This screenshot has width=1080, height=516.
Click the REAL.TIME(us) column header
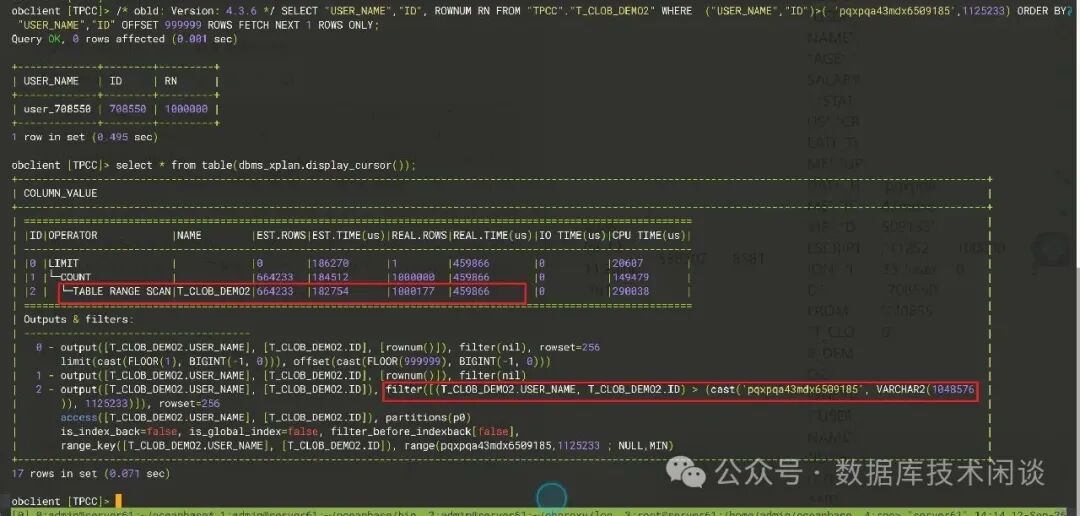(x=491, y=236)
